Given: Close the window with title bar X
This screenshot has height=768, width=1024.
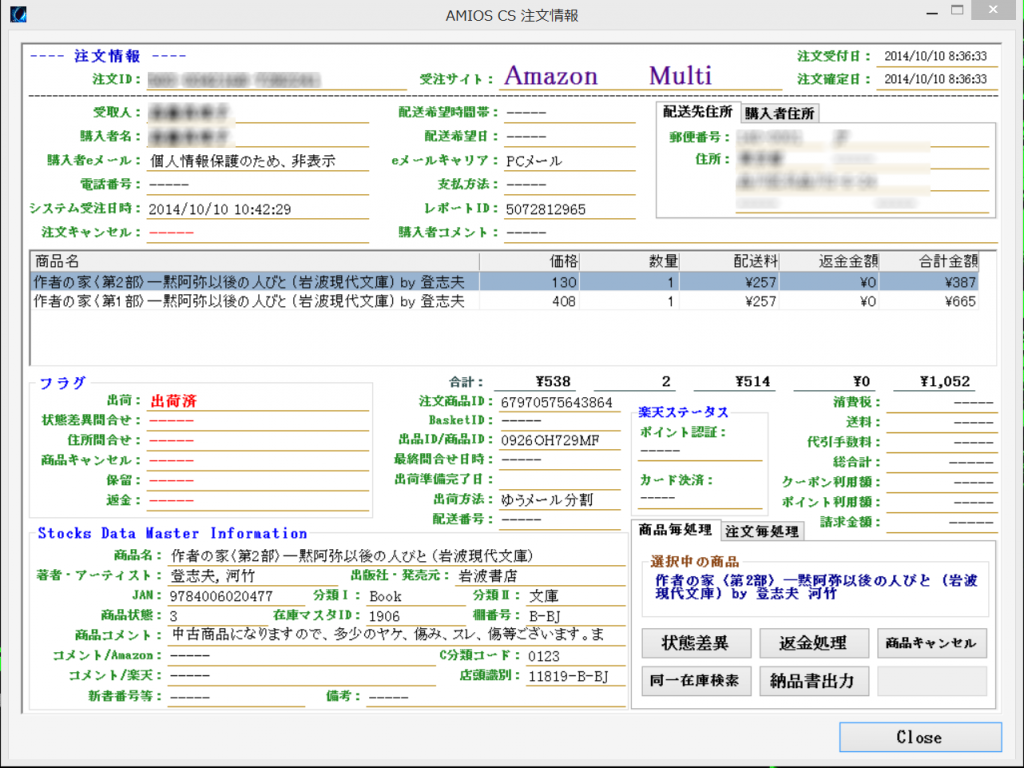Looking at the screenshot, I should (x=993, y=10).
